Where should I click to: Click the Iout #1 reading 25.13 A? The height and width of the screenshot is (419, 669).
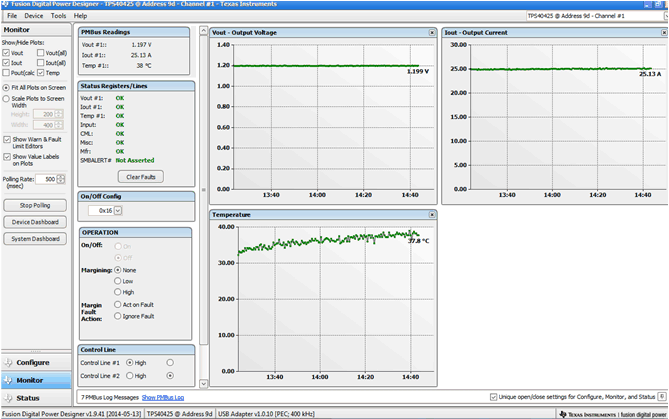tap(141, 55)
